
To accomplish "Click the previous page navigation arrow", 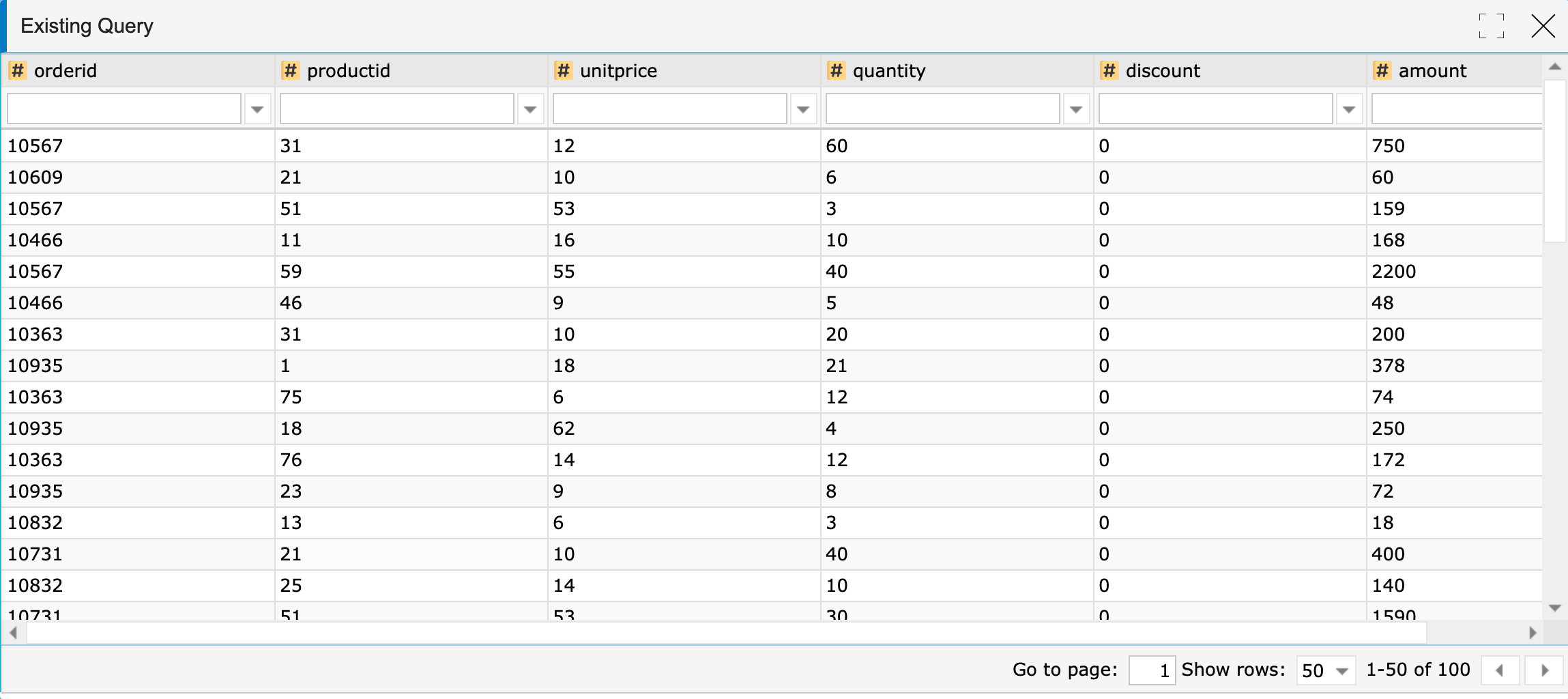I will click(x=1498, y=670).
